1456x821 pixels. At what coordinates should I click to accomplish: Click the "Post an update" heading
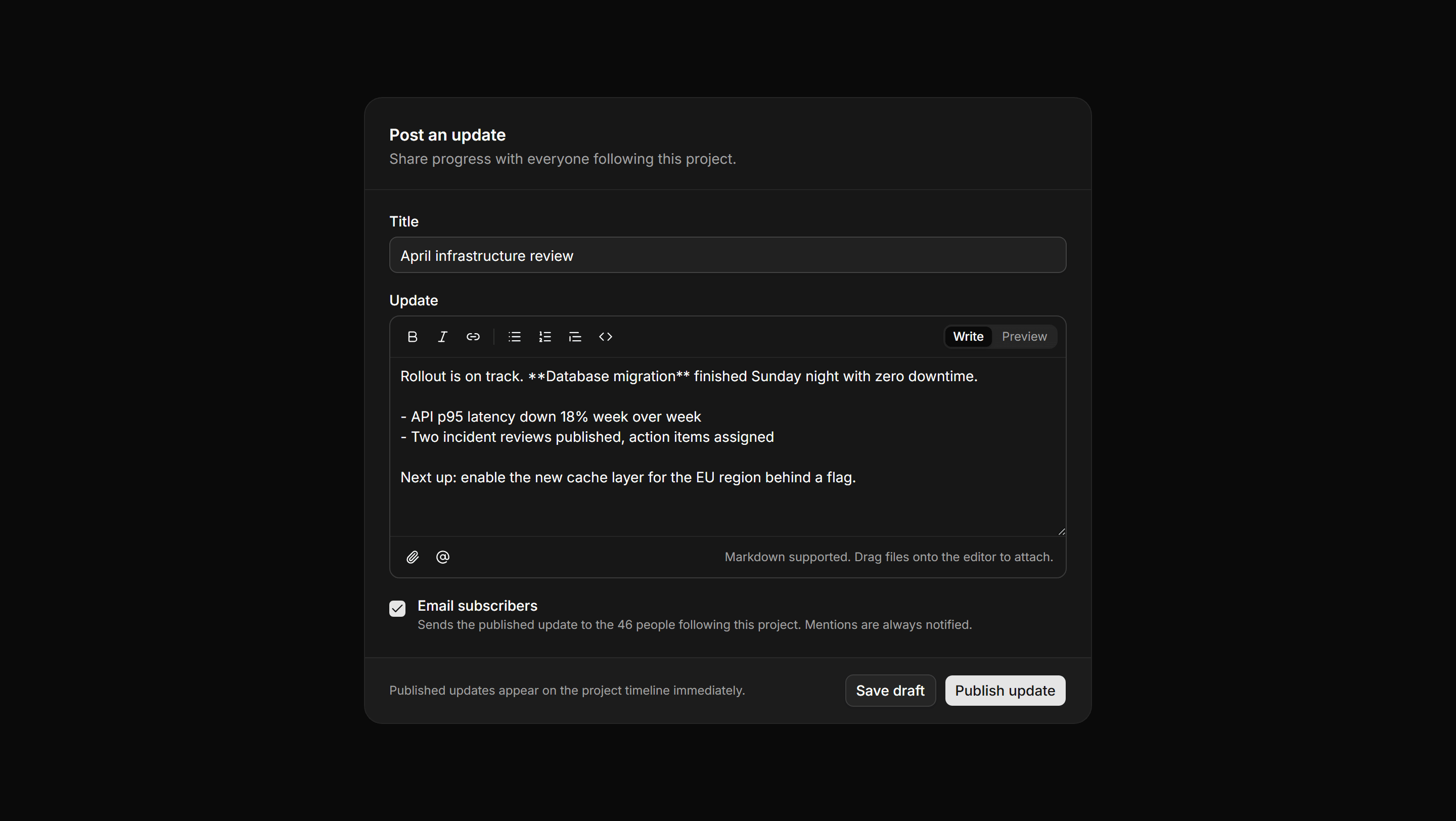(x=447, y=135)
